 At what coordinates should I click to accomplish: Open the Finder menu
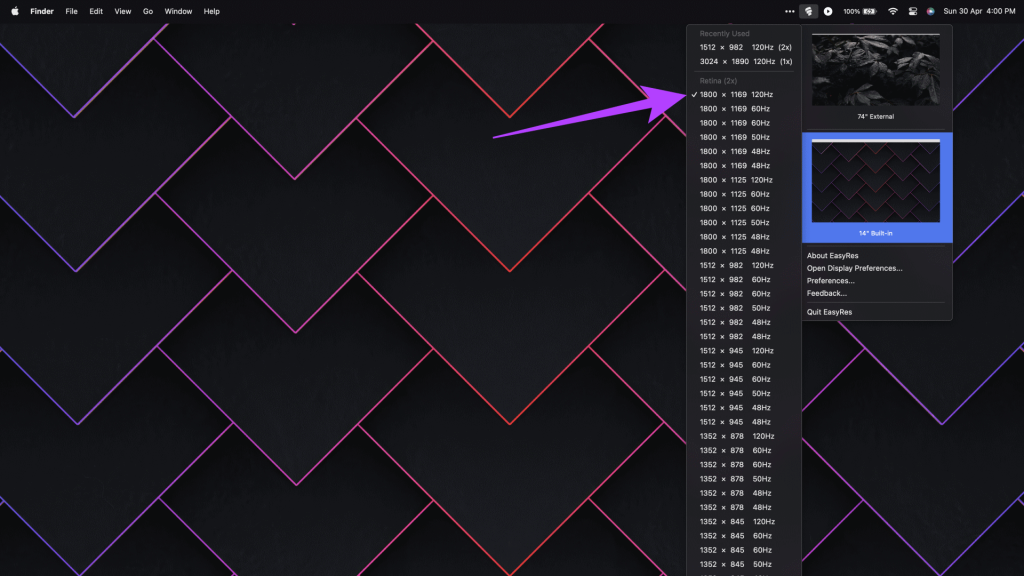[x=42, y=11]
